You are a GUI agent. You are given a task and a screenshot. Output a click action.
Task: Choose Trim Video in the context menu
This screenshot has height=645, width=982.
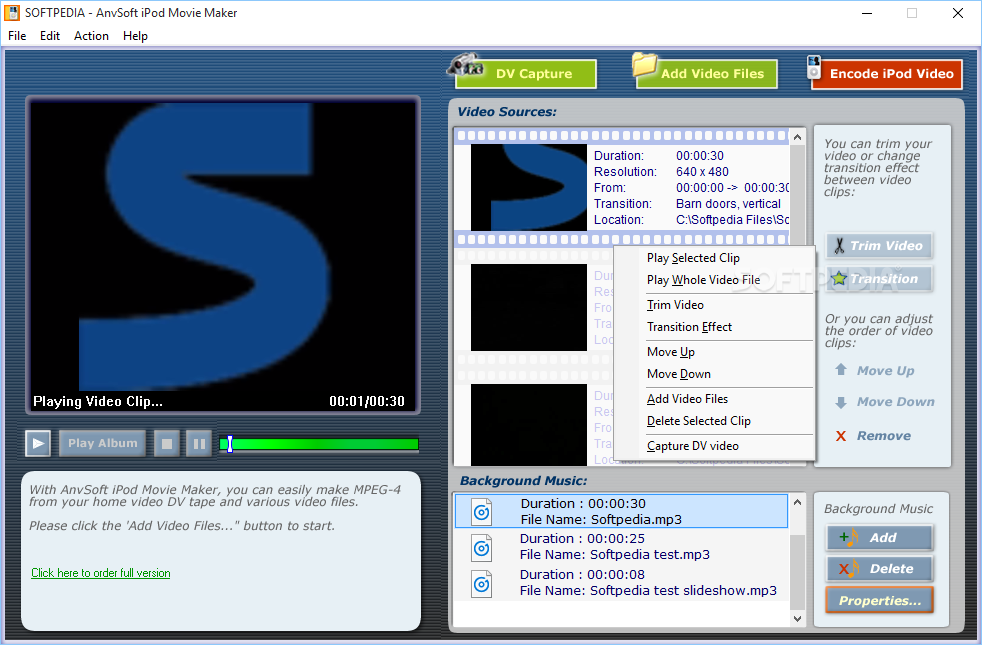click(714, 305)
